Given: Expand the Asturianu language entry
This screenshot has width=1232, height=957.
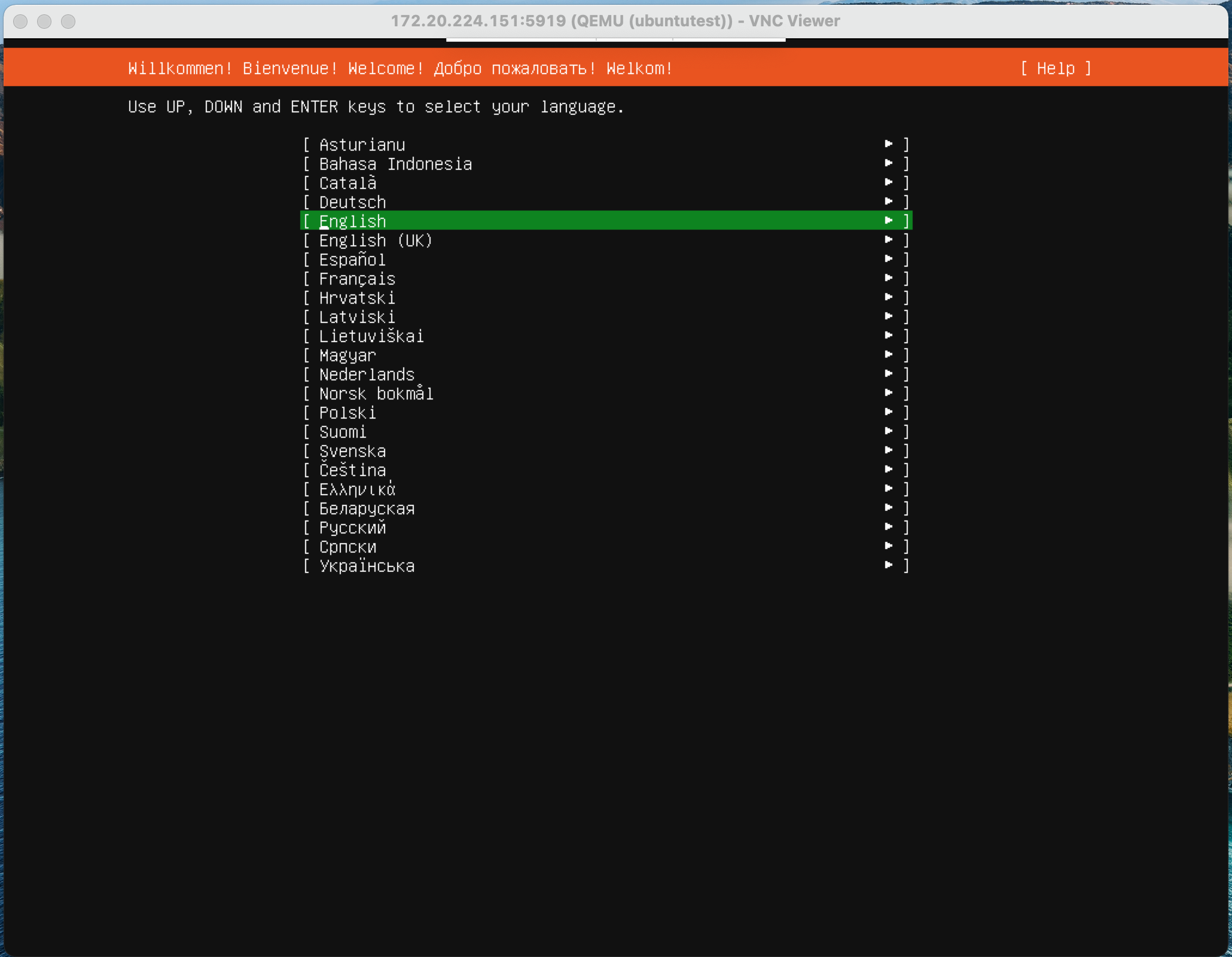Looking at the screenshot, I should pos(890,144).
